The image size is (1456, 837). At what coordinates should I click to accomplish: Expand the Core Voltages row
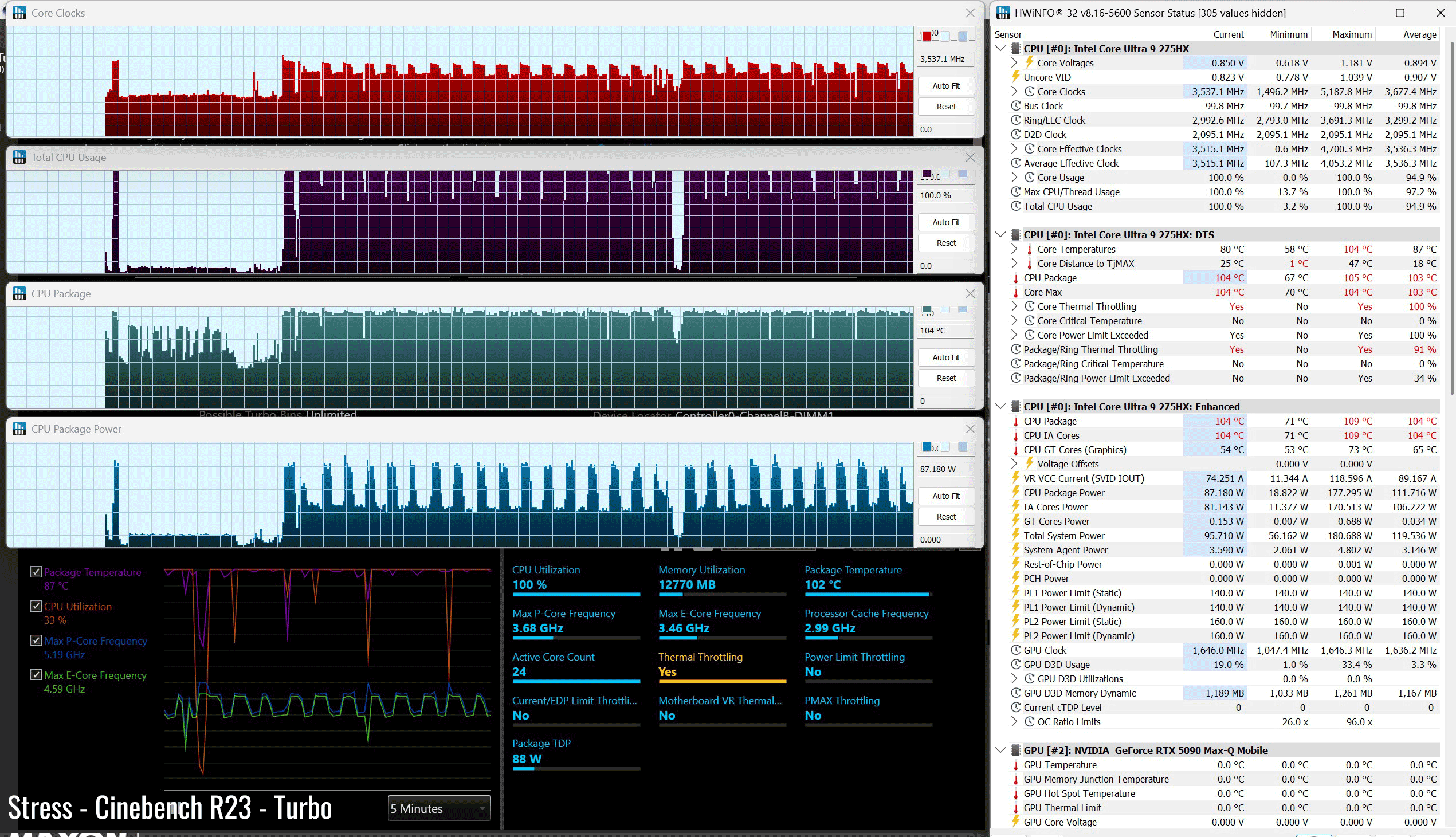point(1015,62)
